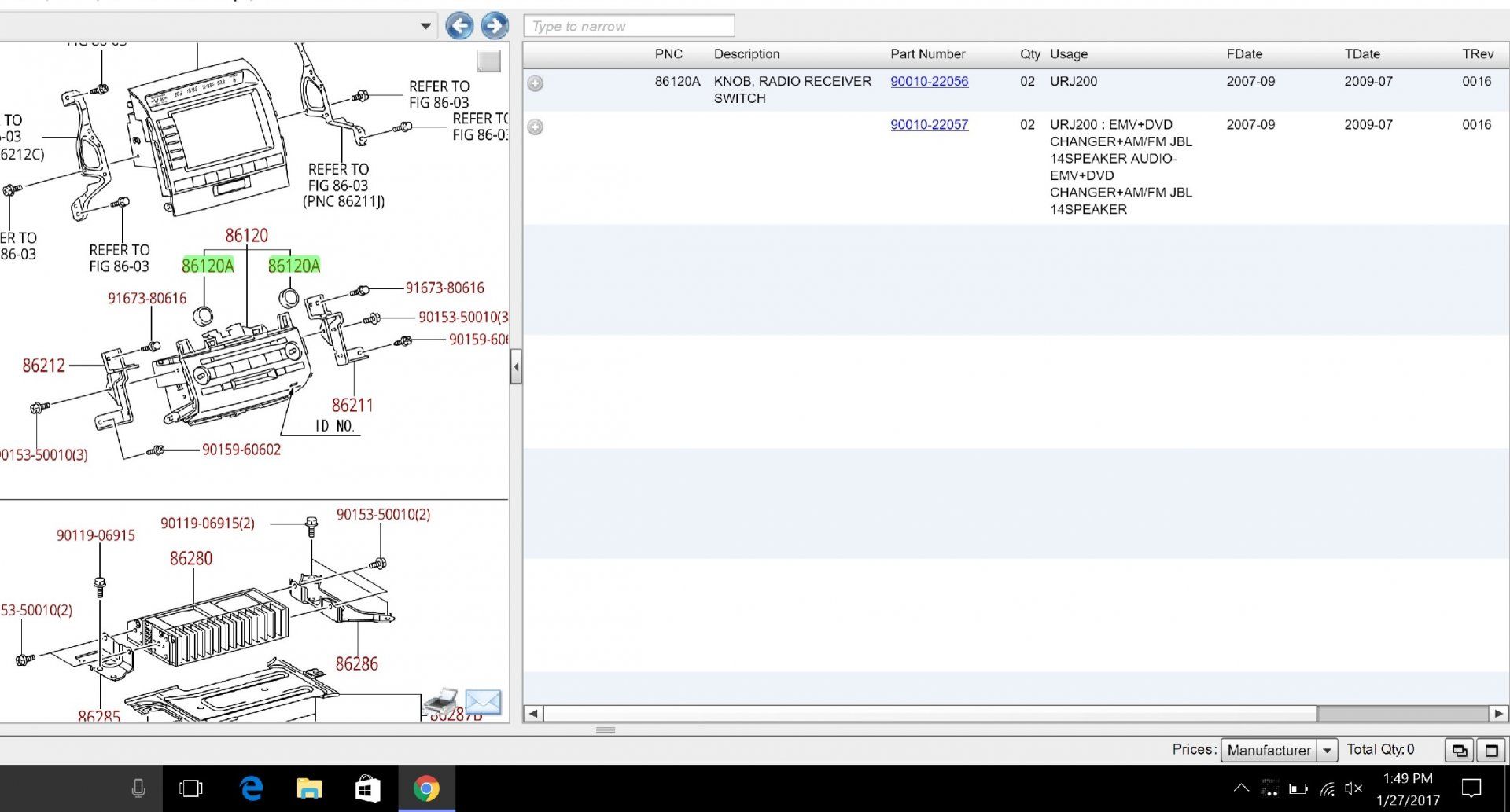Click the muted volume tray icon

1353,788
